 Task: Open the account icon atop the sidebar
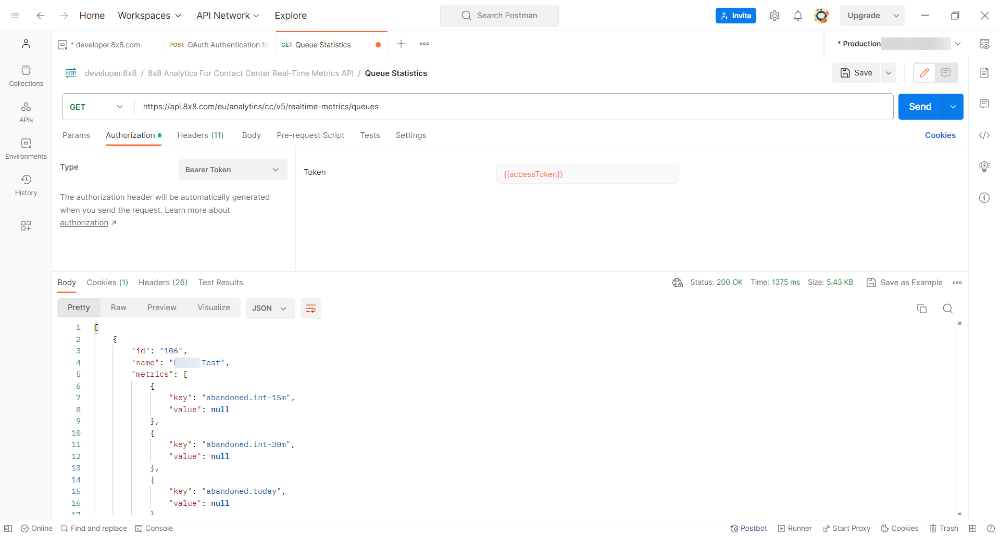pos(26,44)
